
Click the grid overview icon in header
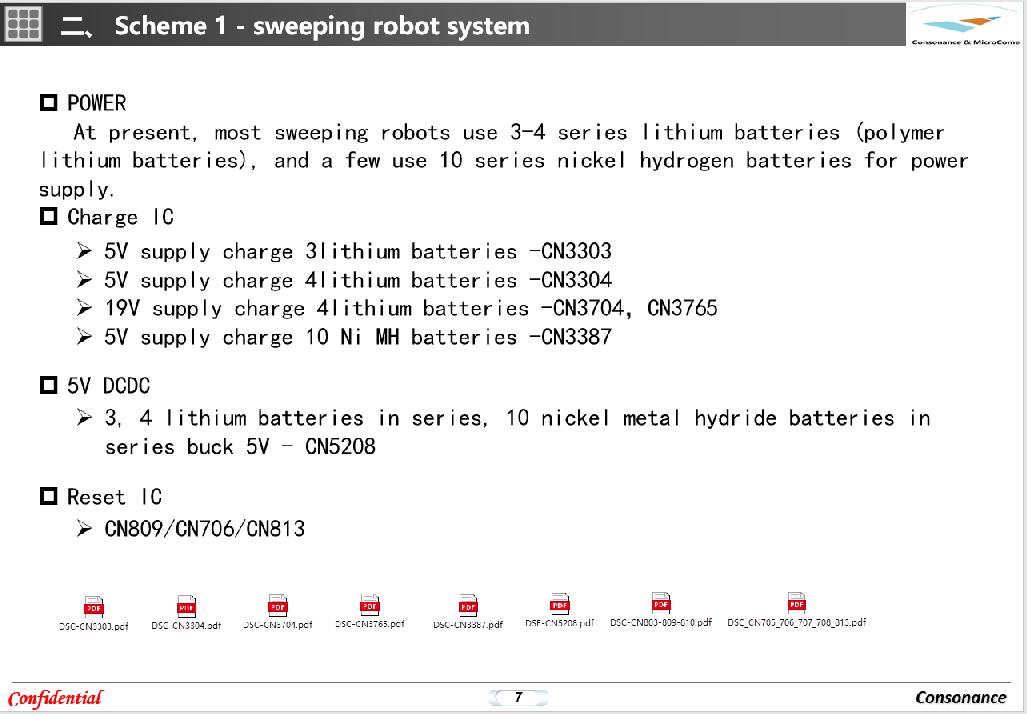(24, 25)
